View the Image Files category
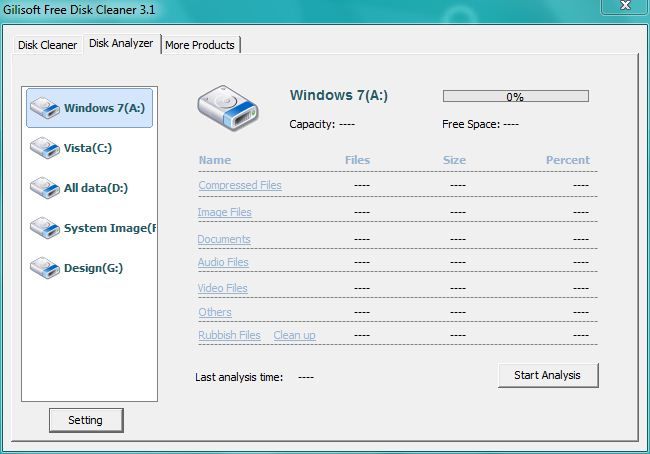Image resolution: width=650 pixels, height=454 pixels. [225, 212]
